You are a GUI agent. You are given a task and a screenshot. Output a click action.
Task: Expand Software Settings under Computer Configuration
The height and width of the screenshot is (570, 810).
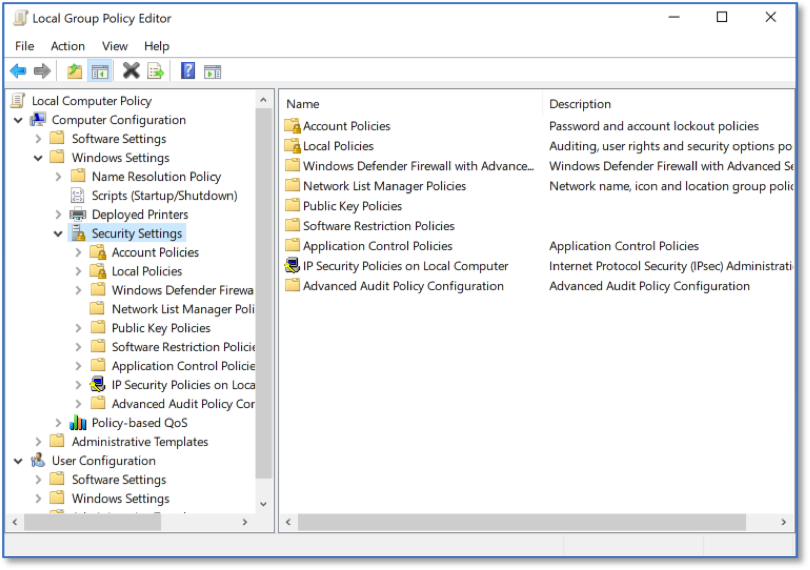pyautogui.click(x=38, y=138)
